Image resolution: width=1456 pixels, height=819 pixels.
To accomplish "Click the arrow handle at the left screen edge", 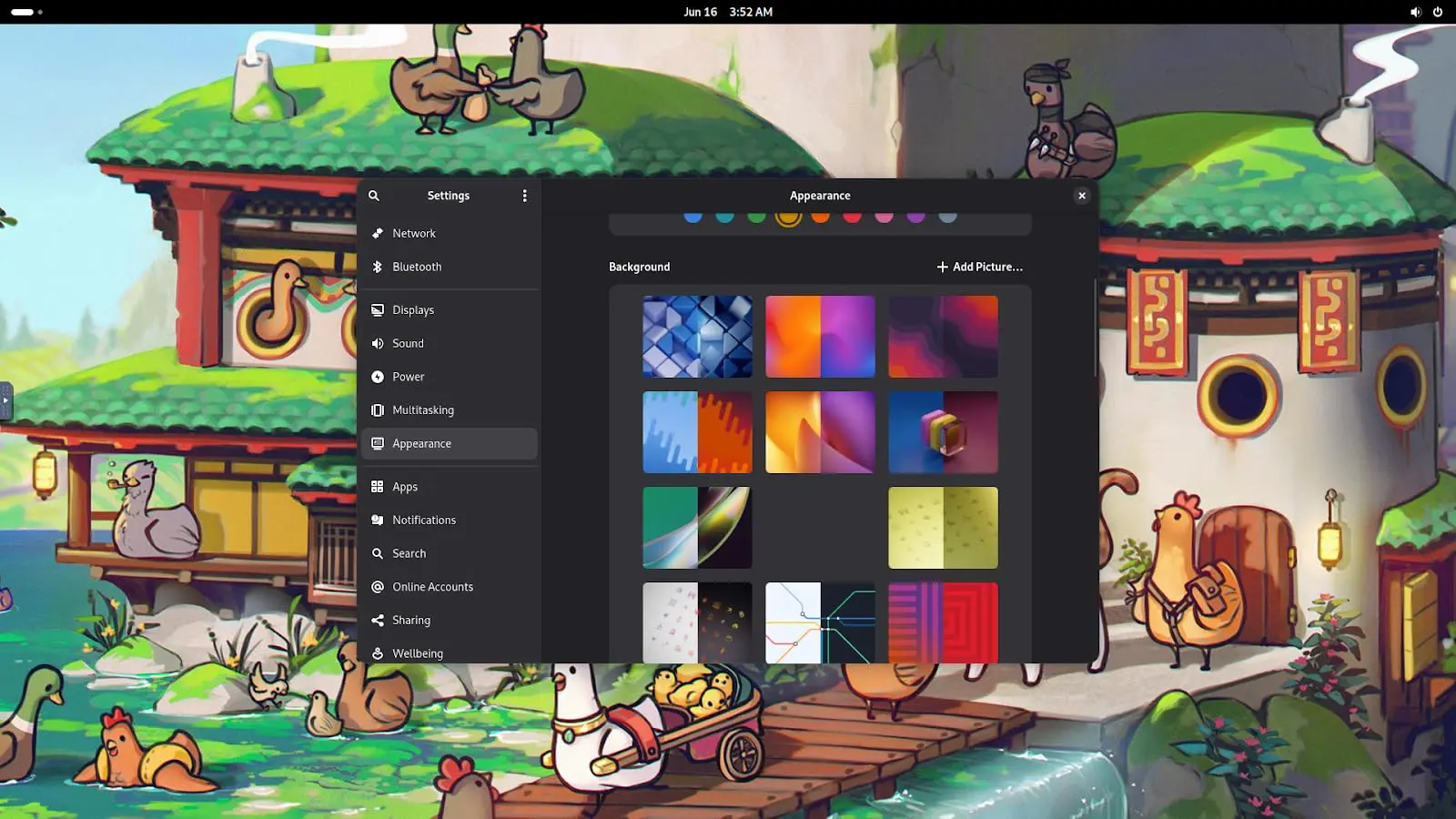I will point(5,400).
